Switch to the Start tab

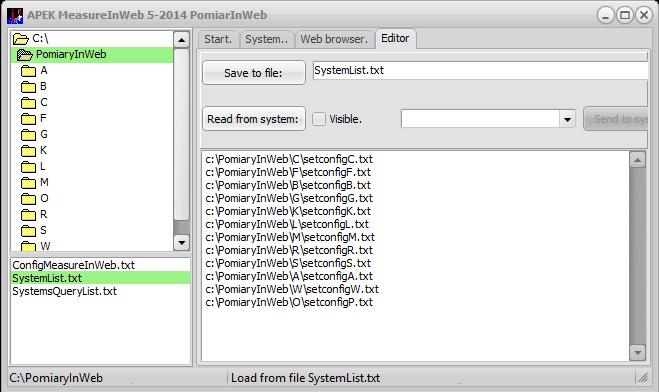[x=218, y=39]
